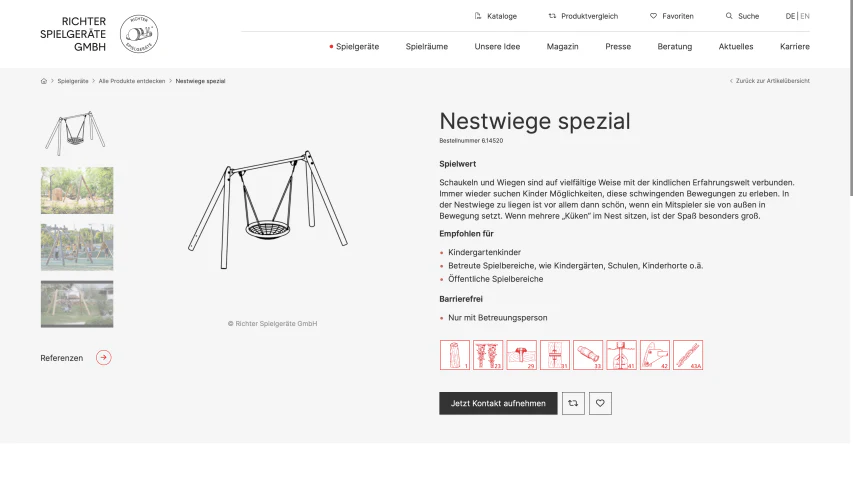The image size is (853, 480).
Task: Open the Referenzen arrow circle icon
Action: 103,358
